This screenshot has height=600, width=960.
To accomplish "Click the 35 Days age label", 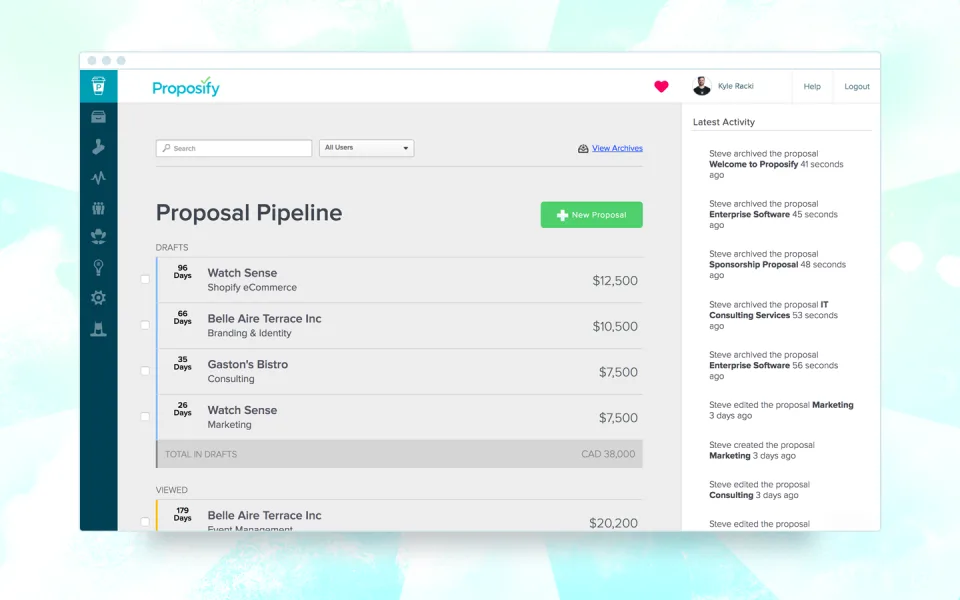I will (182, 363).
